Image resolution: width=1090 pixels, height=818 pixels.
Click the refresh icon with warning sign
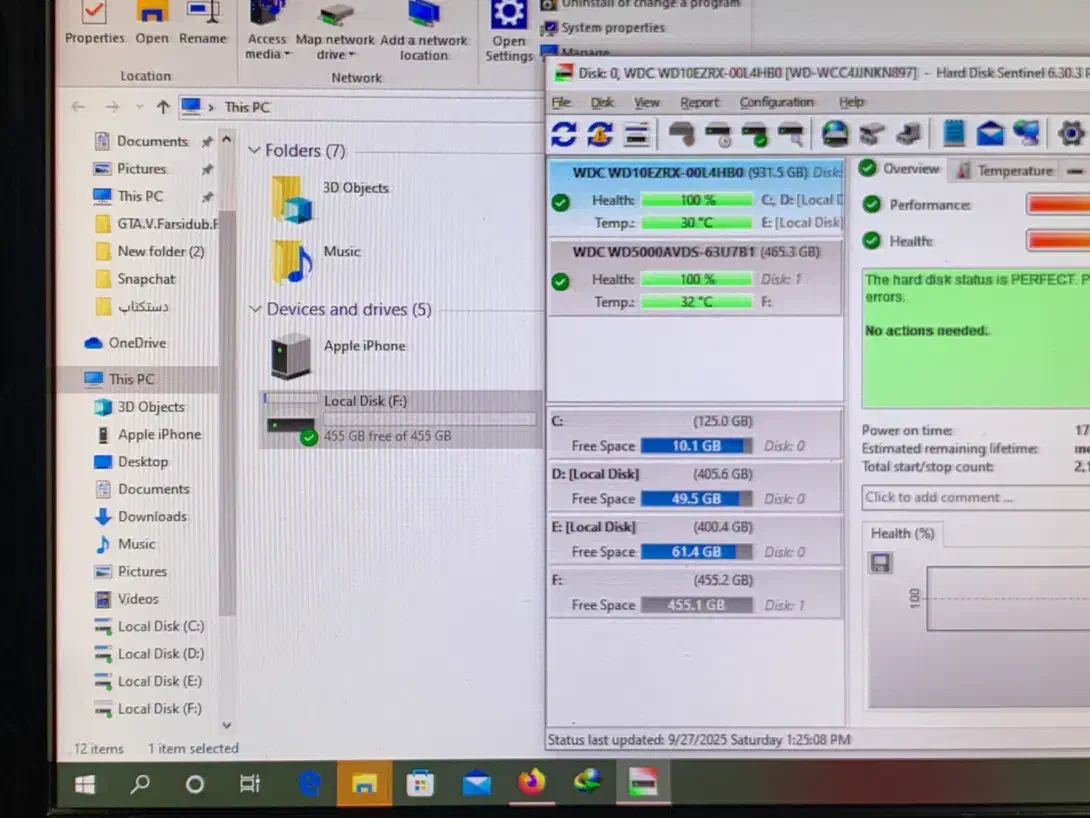tap(600, 133)
